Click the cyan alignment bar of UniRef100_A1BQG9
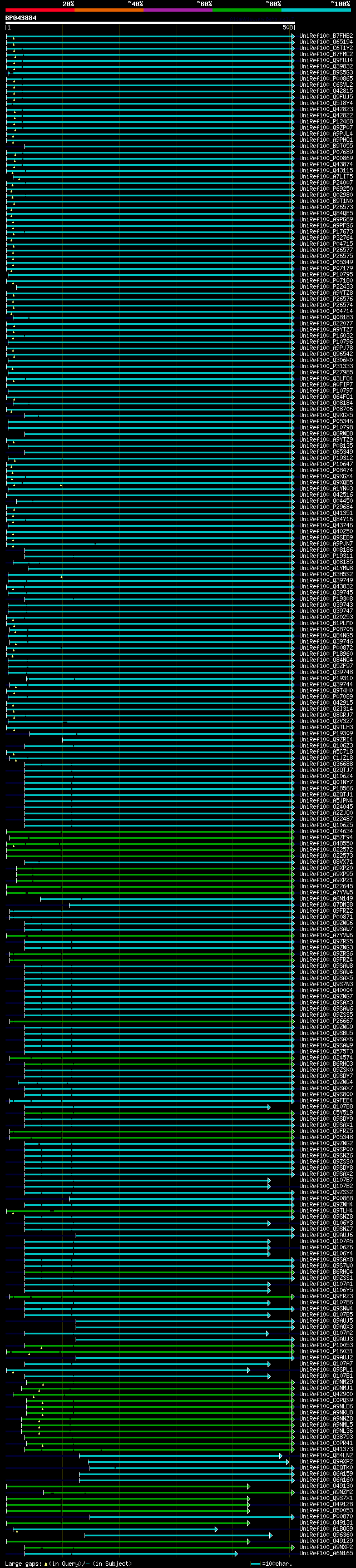 tap(116, 1529)
